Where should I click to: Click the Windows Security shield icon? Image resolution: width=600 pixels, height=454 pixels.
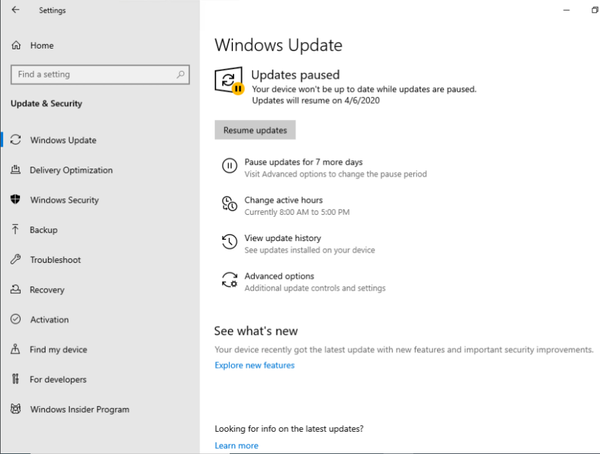15,199
